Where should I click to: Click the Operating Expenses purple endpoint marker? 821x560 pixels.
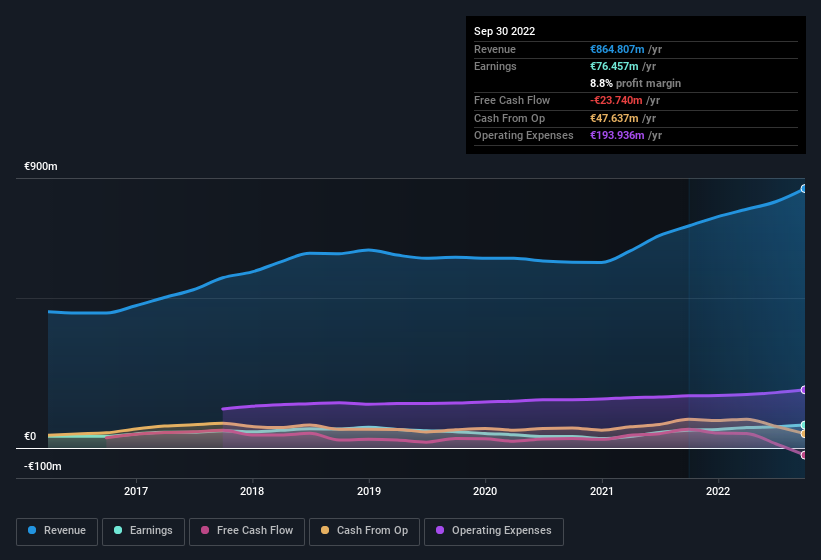[x=804, y=390]
